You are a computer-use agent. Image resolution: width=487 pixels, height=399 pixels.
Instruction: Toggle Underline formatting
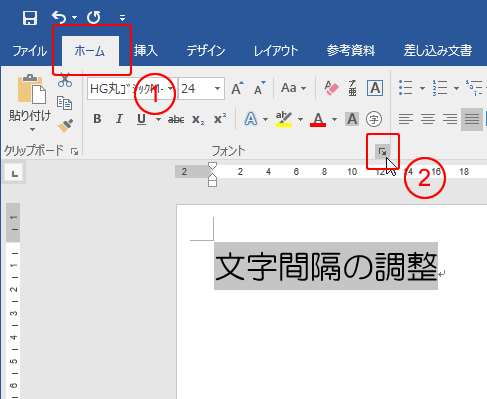pyautogui.click(x=141, y=119)
